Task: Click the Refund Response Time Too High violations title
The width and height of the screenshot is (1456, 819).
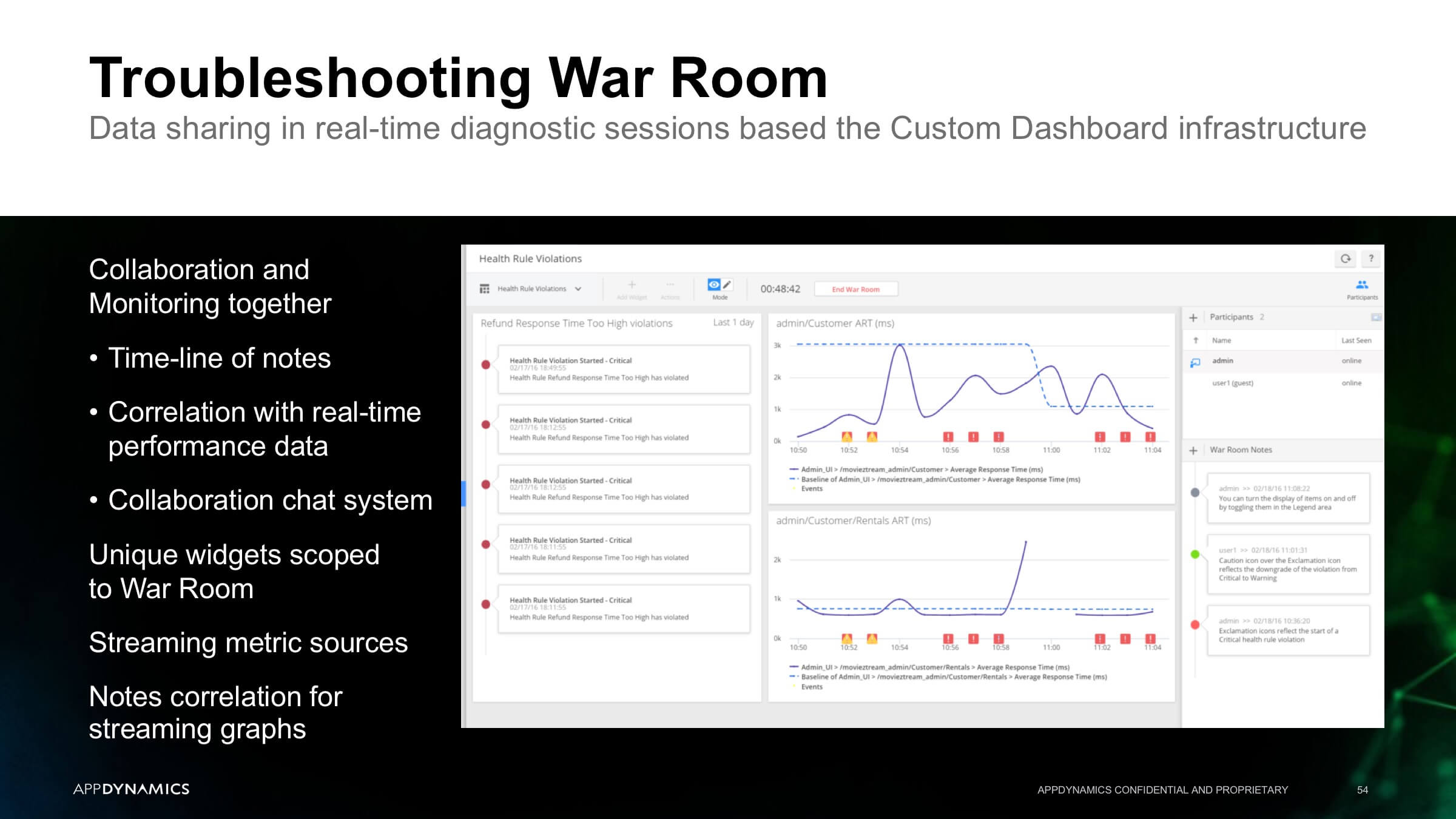Action: 576,323
